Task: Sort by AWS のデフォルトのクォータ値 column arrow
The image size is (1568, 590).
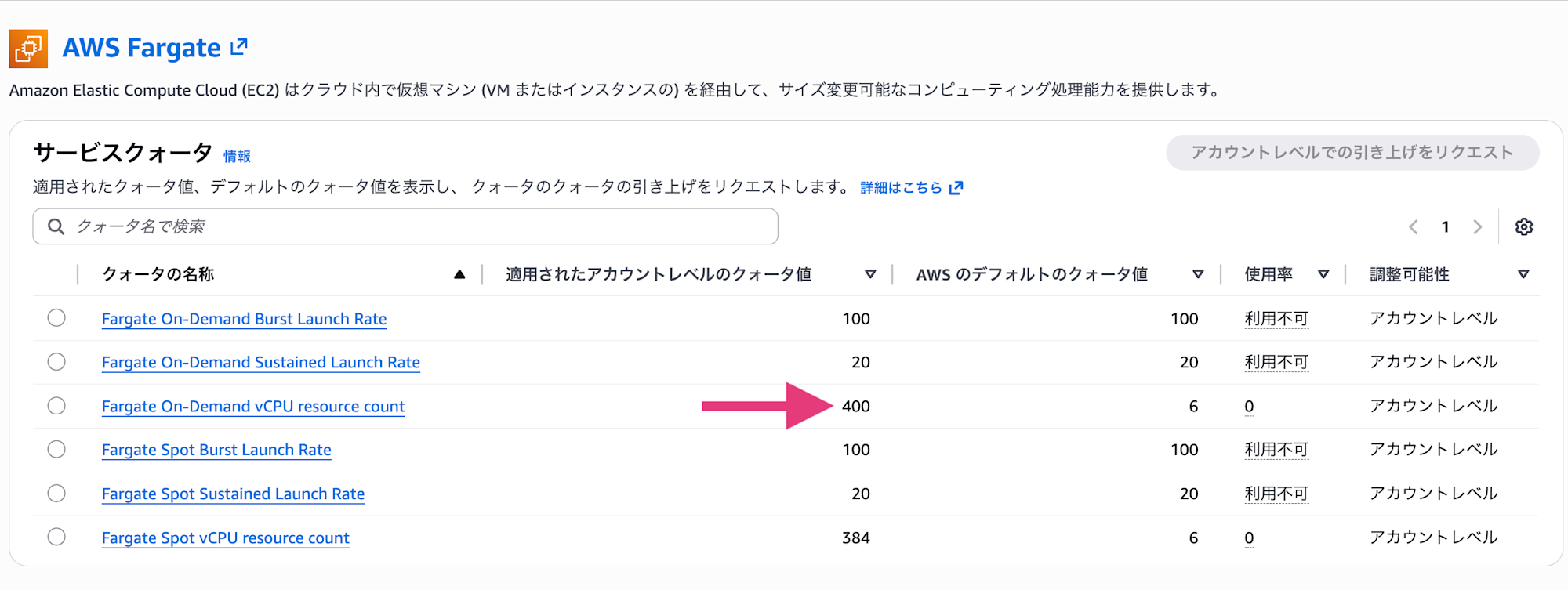Action: pos(1197,274)
